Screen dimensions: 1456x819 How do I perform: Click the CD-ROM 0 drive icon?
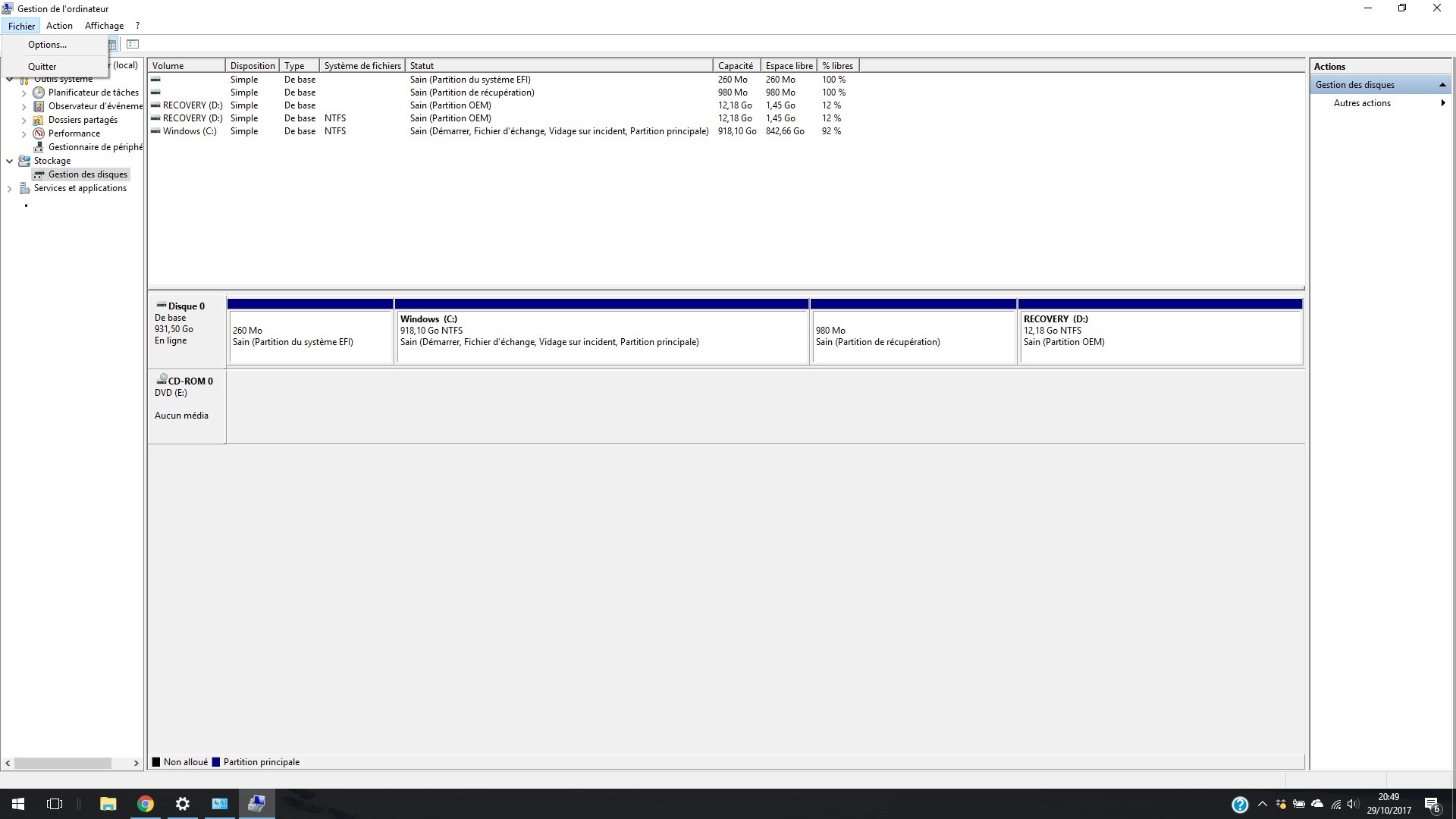click(162, 379)
